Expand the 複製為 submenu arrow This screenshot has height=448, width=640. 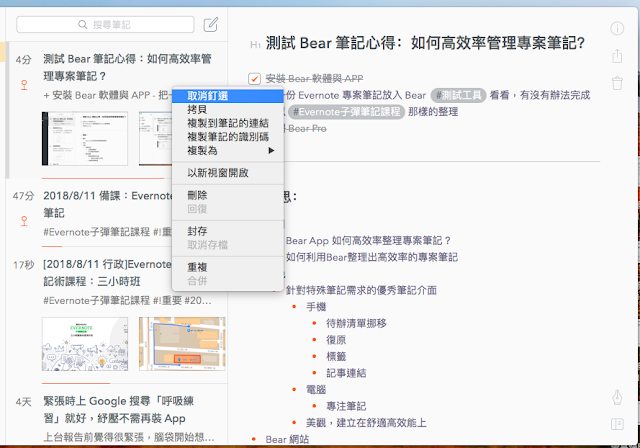(271, 151)
